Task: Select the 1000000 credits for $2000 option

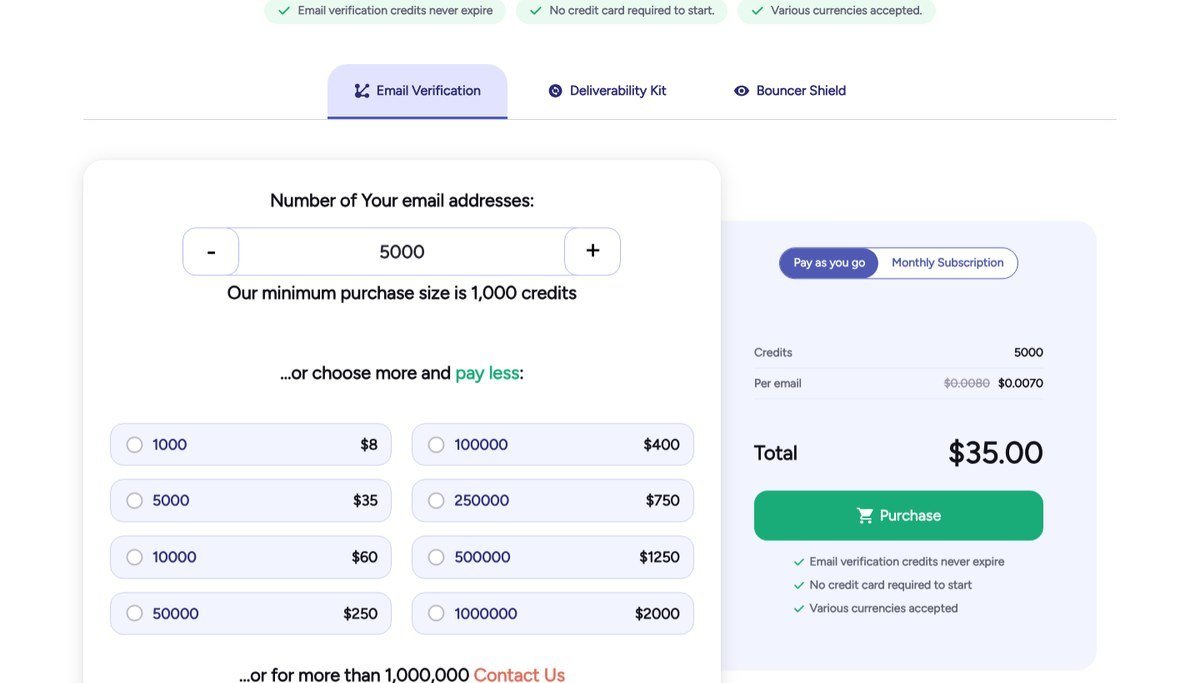Action: point(553,614)
